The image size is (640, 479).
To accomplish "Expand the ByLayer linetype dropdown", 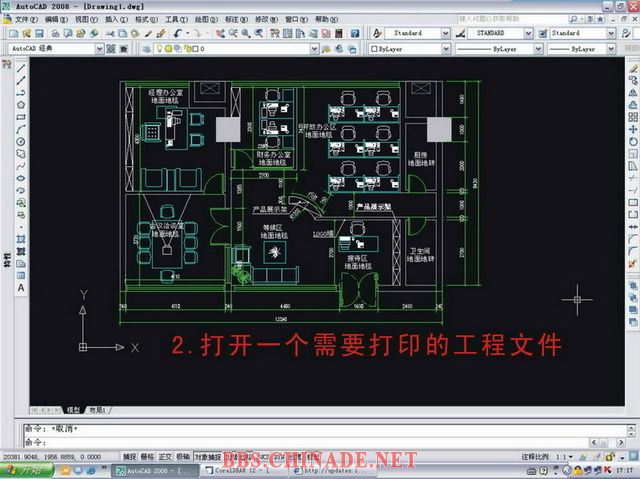I will point(538,49).
